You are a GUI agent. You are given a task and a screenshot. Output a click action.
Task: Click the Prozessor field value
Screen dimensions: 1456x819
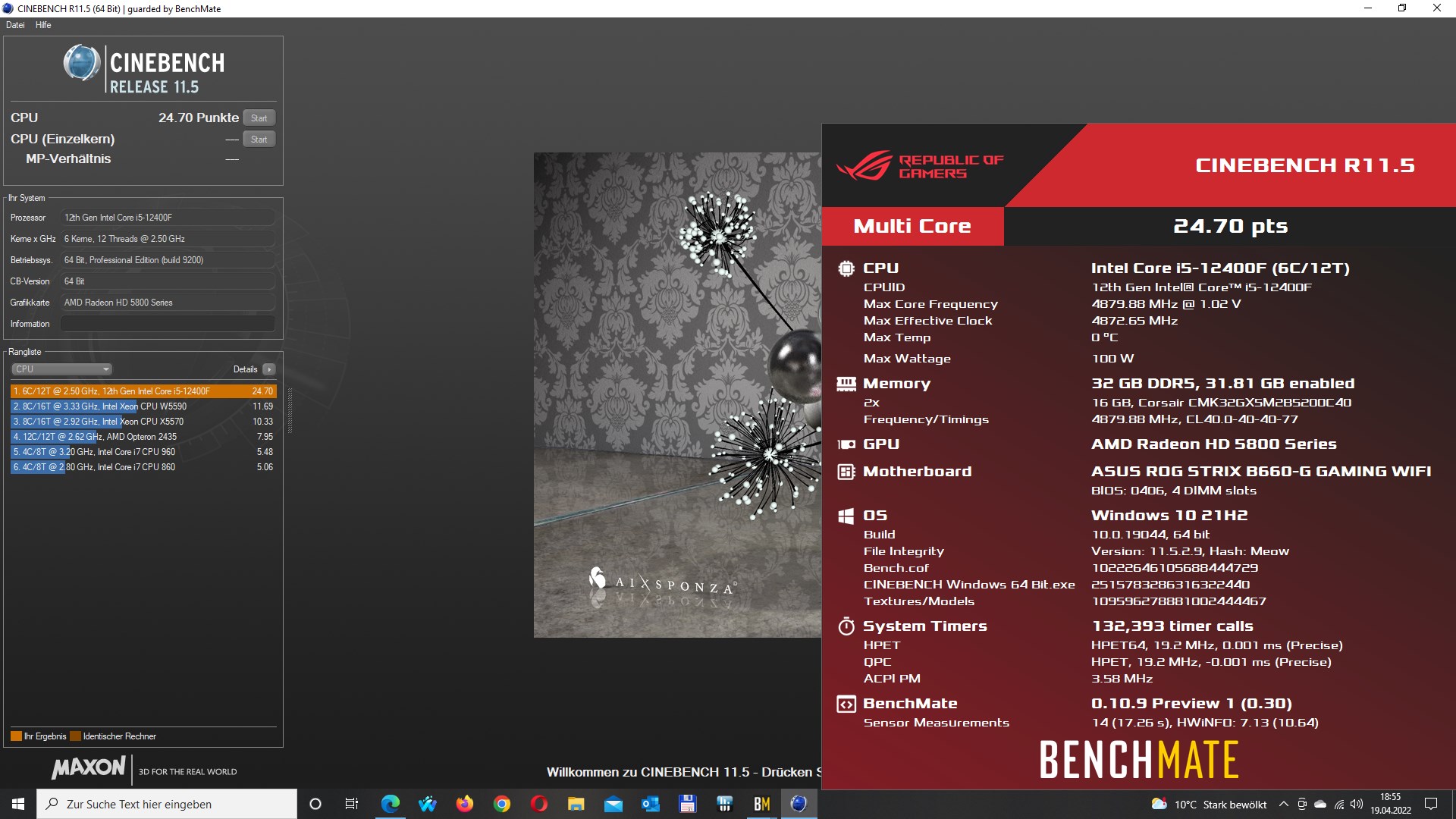[168, 218]
